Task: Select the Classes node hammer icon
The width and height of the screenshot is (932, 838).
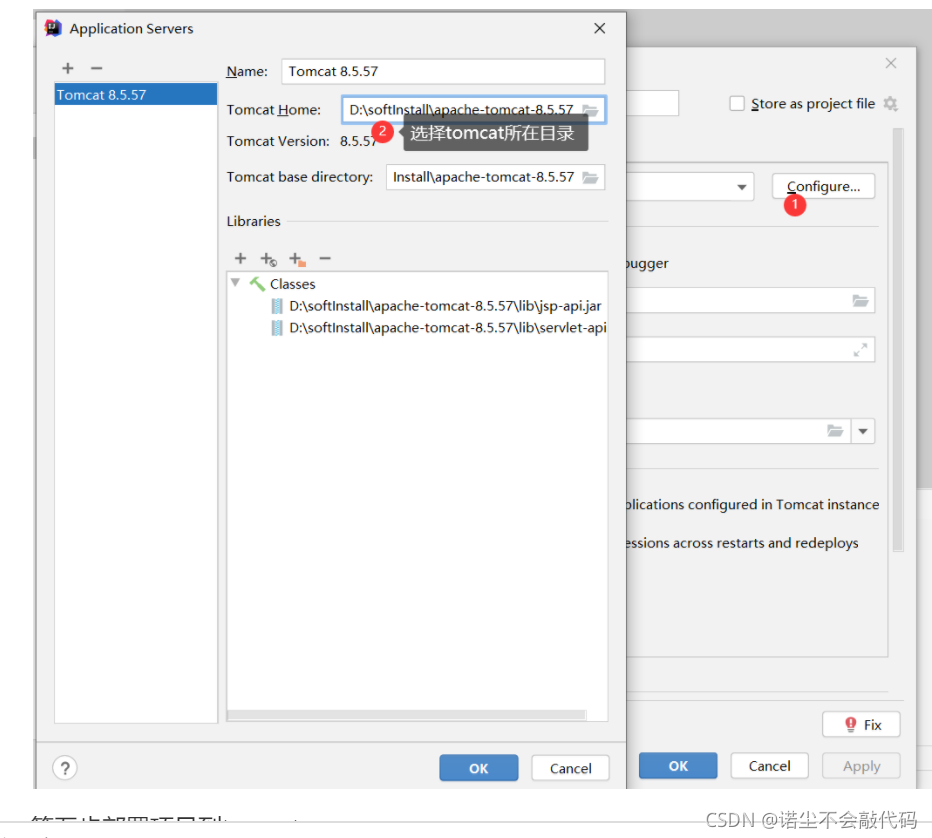Action: [257, 283]
